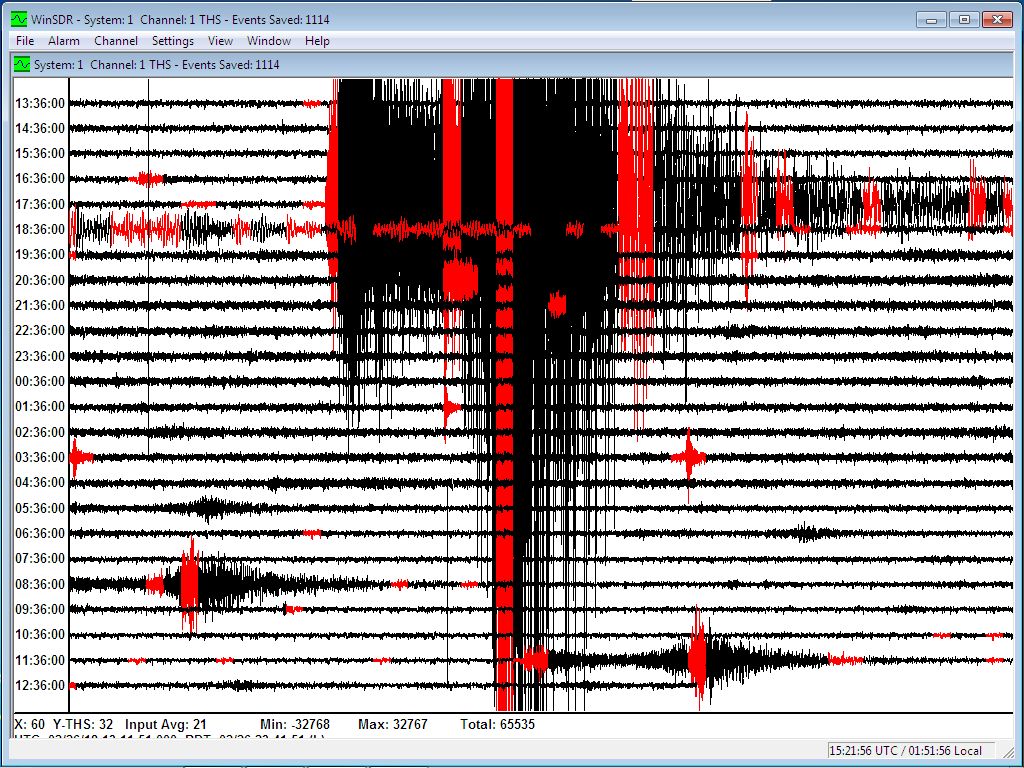This screenshot has width=1024, height=768.
Task: Open the Settings menu
Action: click(173, 41)
